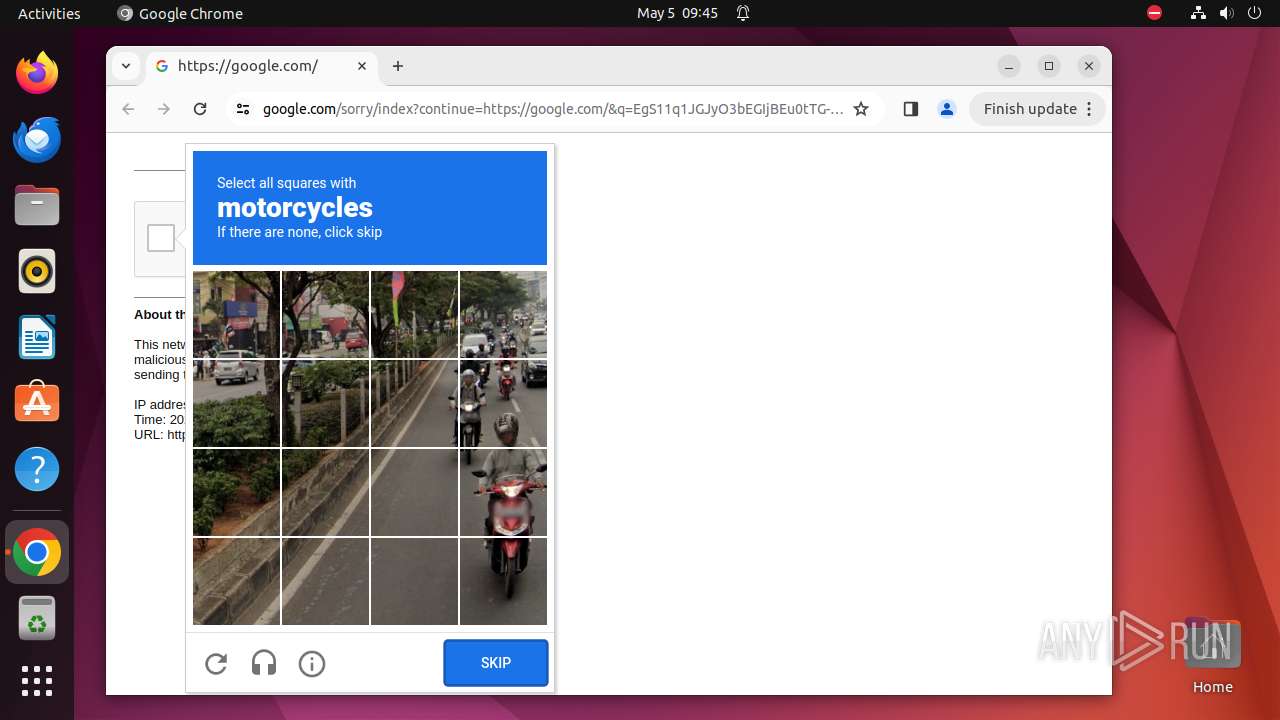Select tile with white car at top-left
Screen dimensions: 1280x720
(236, 314)
